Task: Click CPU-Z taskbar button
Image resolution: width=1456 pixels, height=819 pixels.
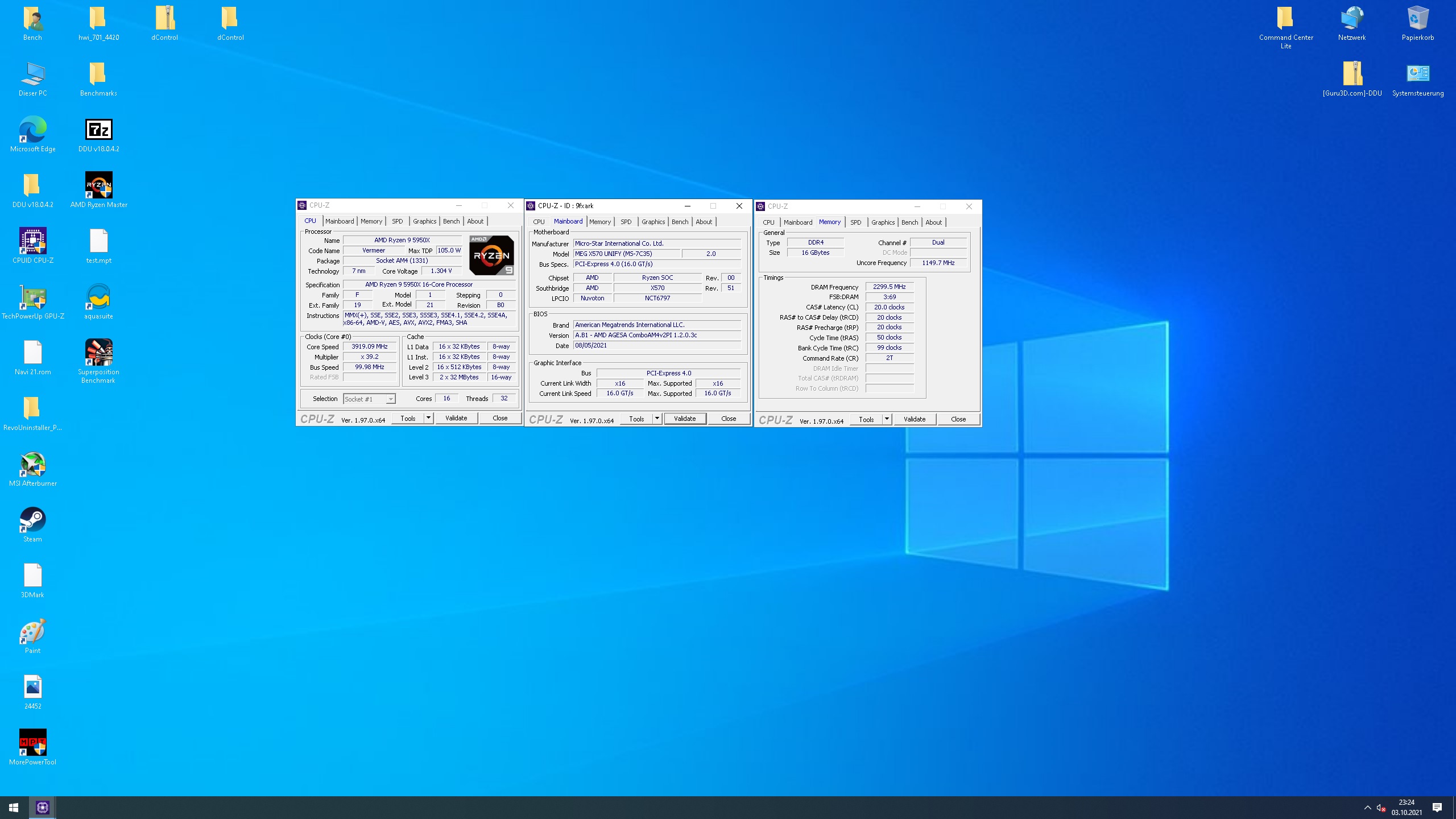Action: coord(43,808)
